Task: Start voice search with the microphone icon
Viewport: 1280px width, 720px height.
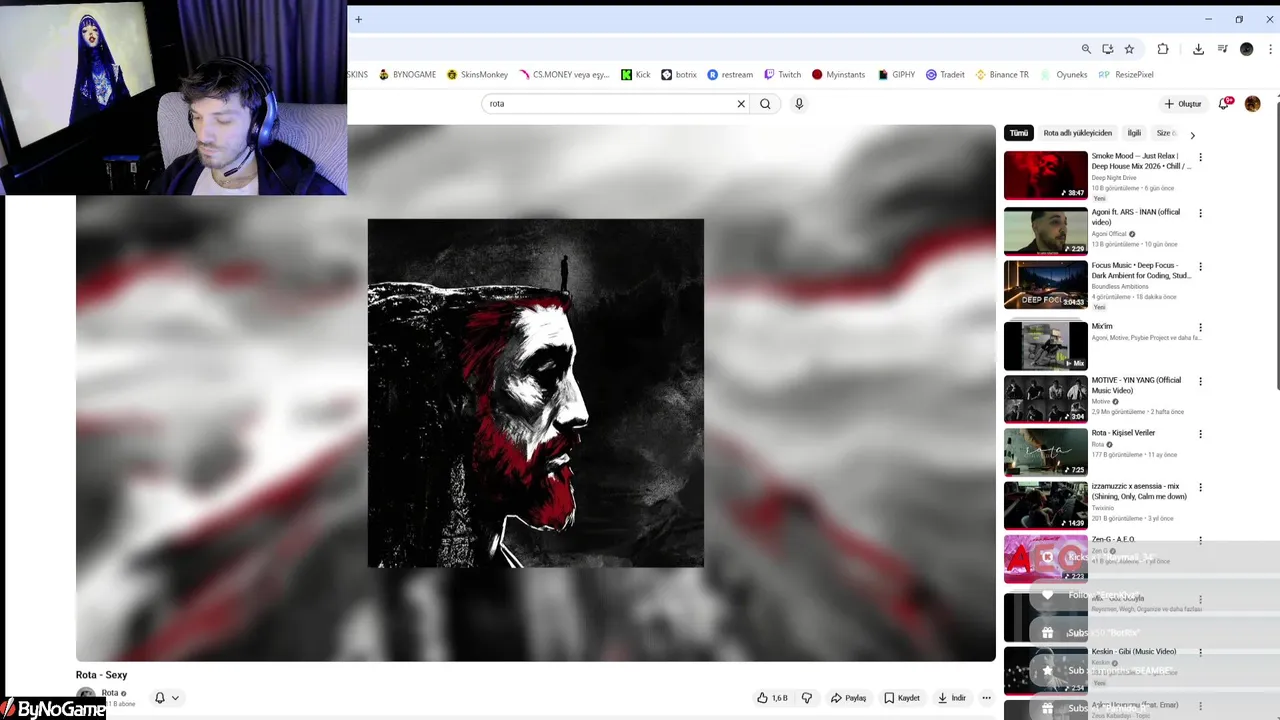Action: point(799,104)
